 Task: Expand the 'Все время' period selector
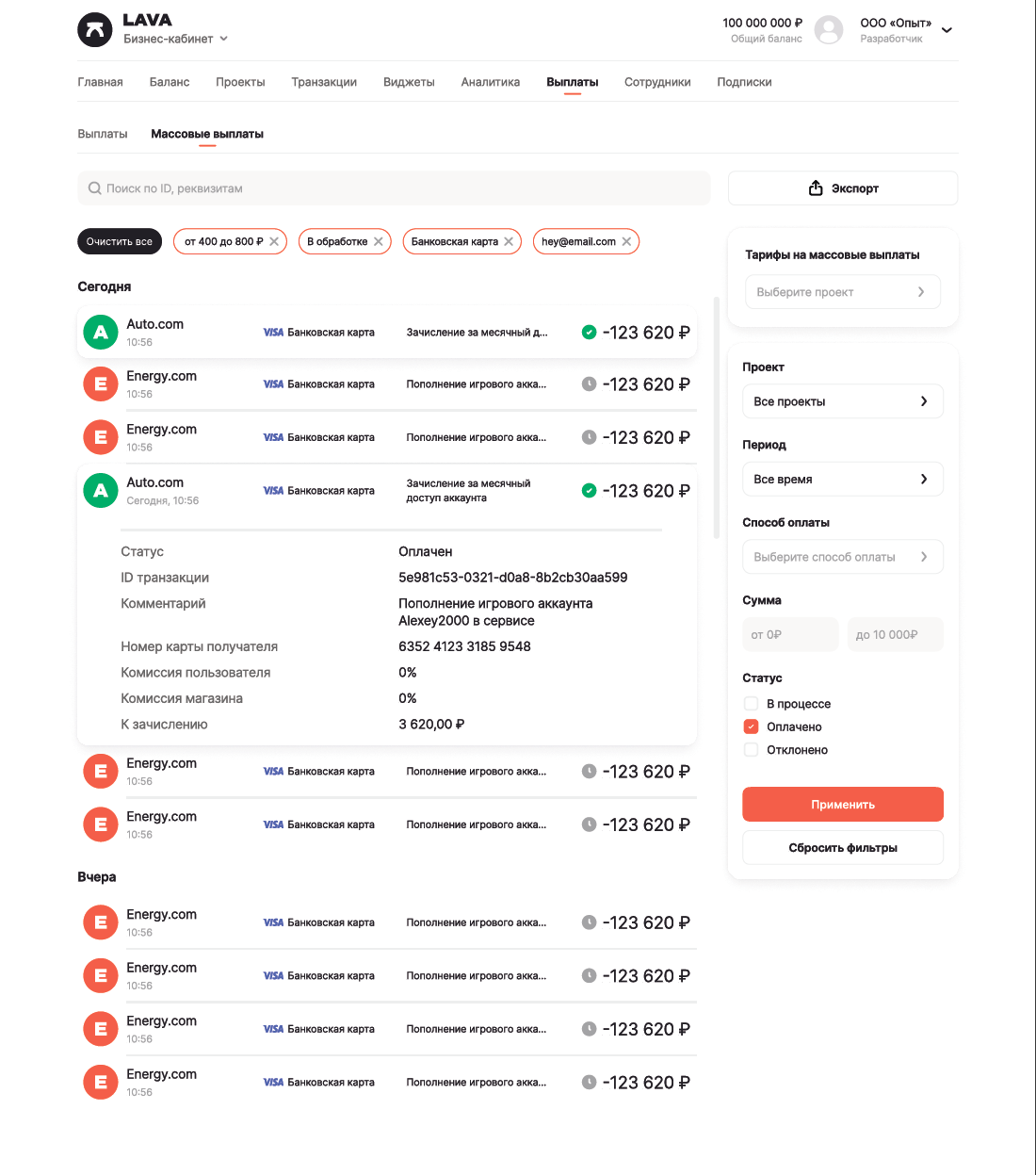click(x=842, y=480)
